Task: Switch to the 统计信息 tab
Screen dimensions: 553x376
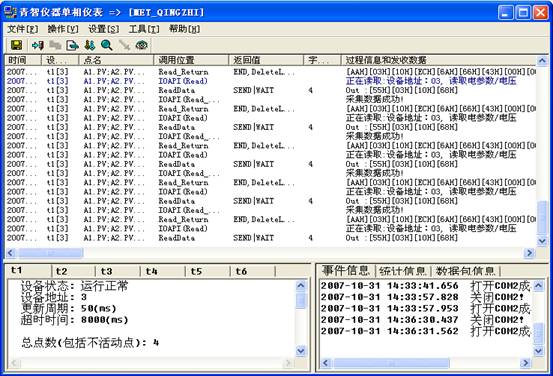Action: (x=403, y=271)
